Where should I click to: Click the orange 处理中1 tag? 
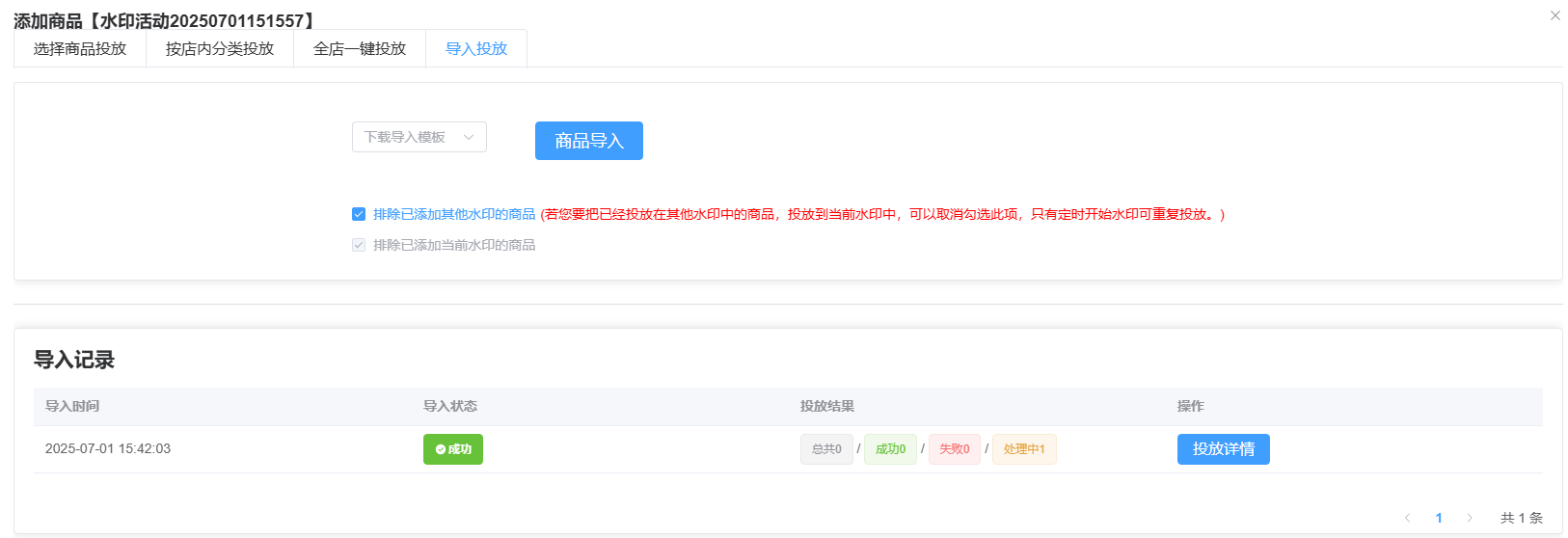[x=1024, y=449]
